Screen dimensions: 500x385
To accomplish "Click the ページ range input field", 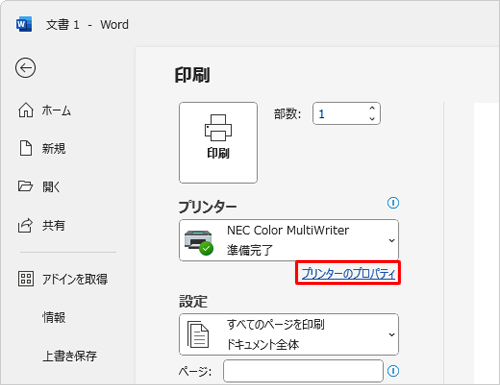I will tap(303, 371).
